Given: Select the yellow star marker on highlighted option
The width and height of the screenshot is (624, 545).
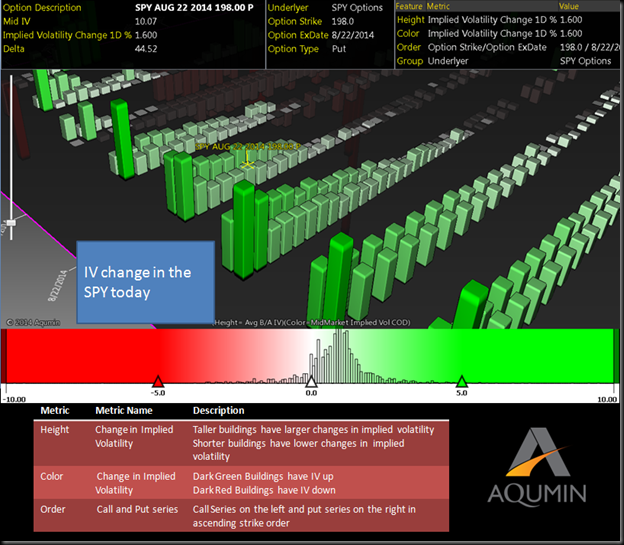Looking at the screenshot, I should [x=248, y=164].
